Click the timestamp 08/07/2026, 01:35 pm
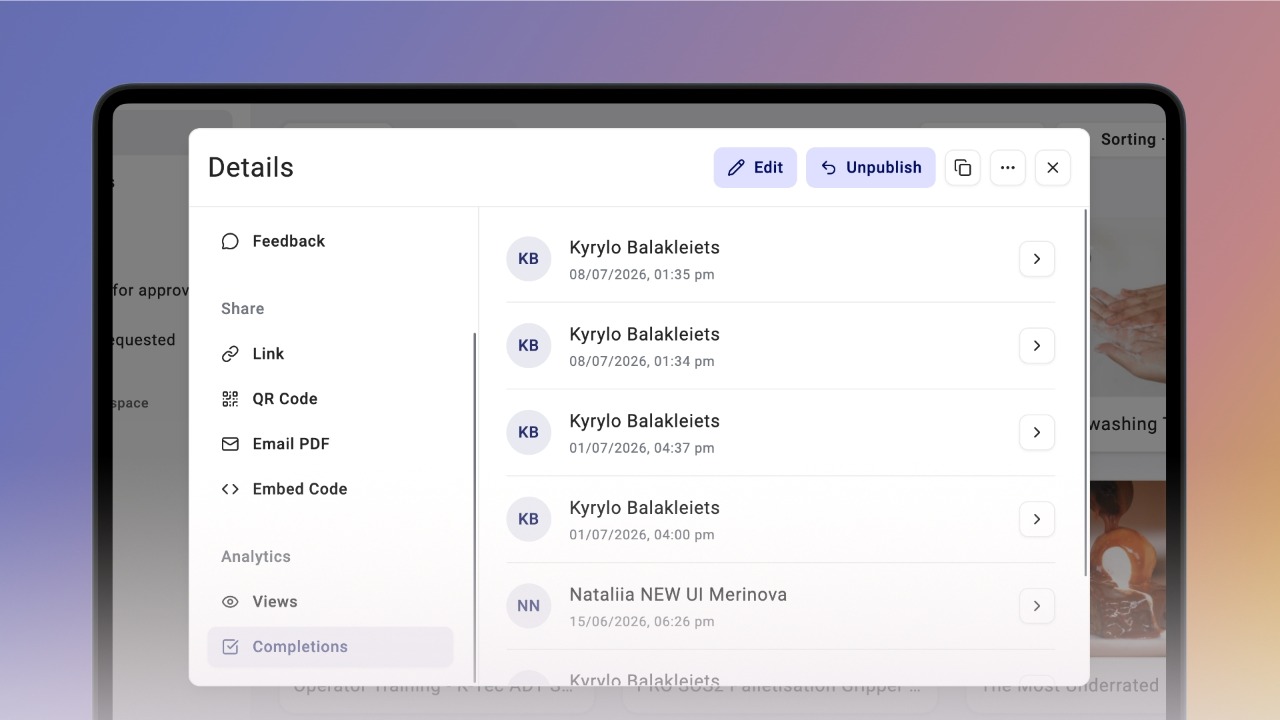The width and height of the screenshot is (1280, 720). click(642, 274)
